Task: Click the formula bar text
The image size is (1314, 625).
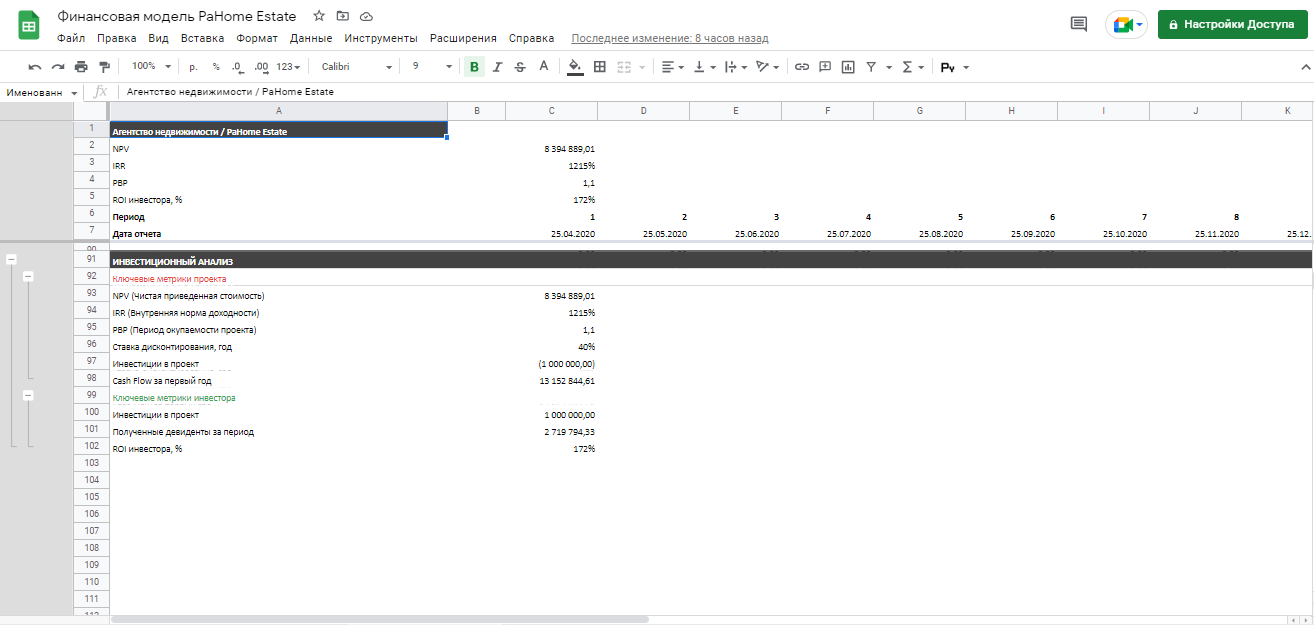Action: coord(231,92)
